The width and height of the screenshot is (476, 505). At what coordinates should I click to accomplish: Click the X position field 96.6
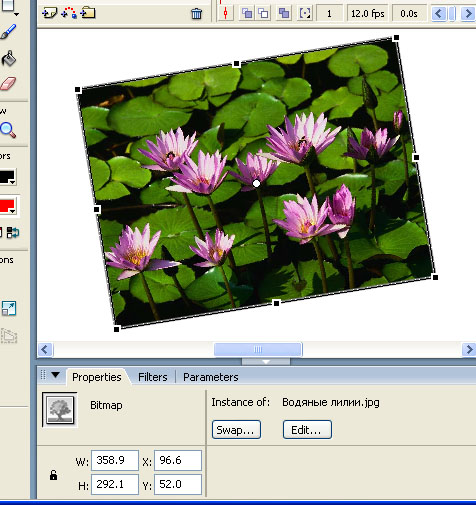tap(178, 460)
